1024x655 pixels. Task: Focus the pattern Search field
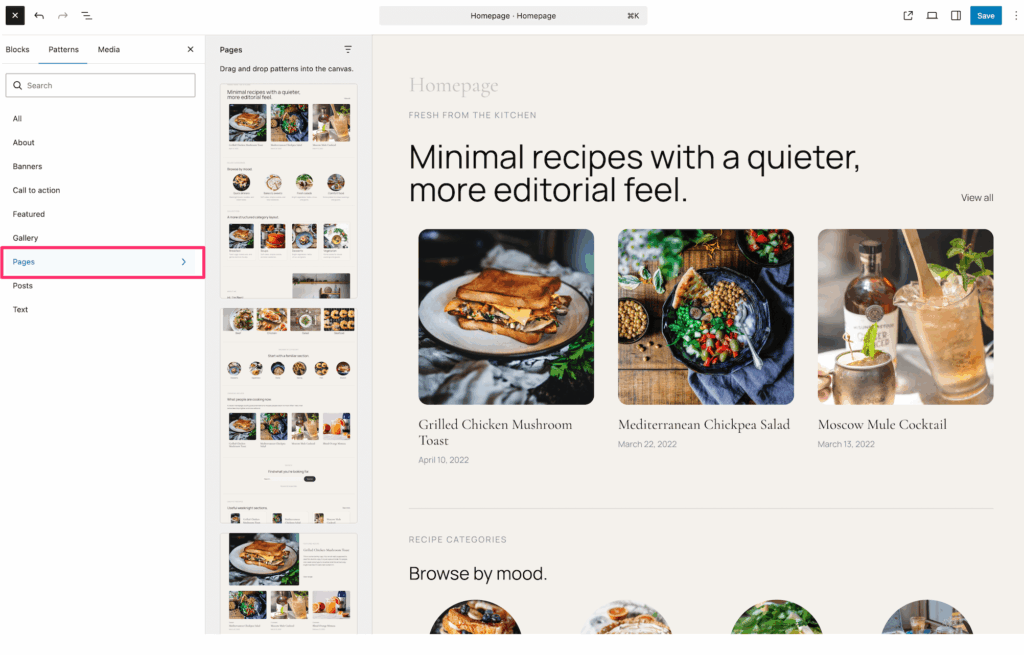click(101, 86)
